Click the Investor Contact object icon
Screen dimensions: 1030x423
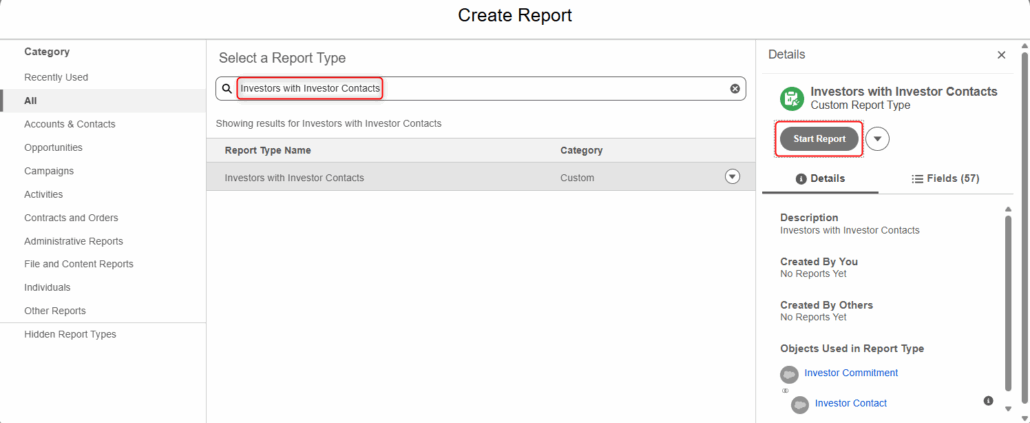click(x=800, y=405)
